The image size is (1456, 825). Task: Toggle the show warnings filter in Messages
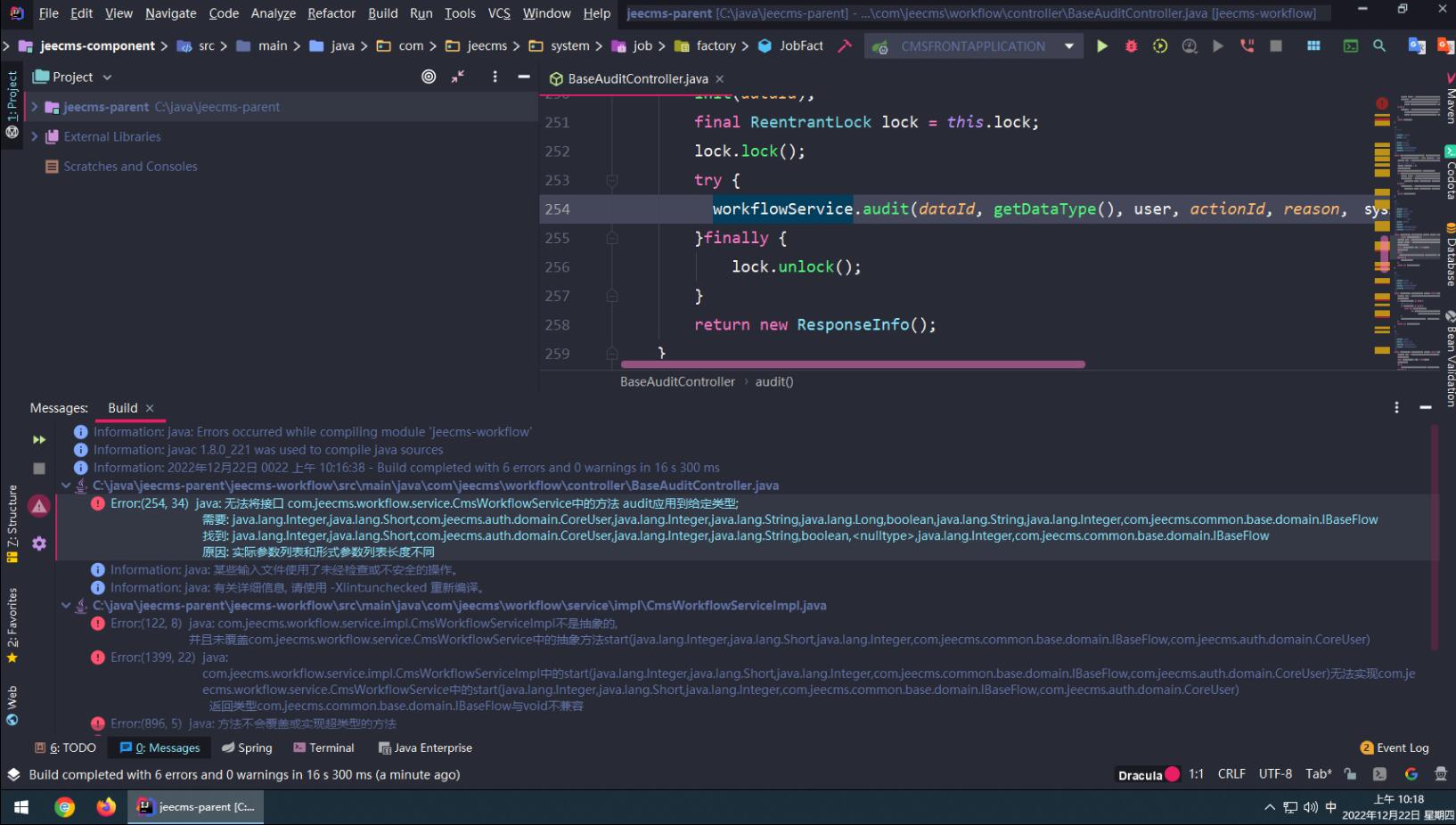point(39,506)
